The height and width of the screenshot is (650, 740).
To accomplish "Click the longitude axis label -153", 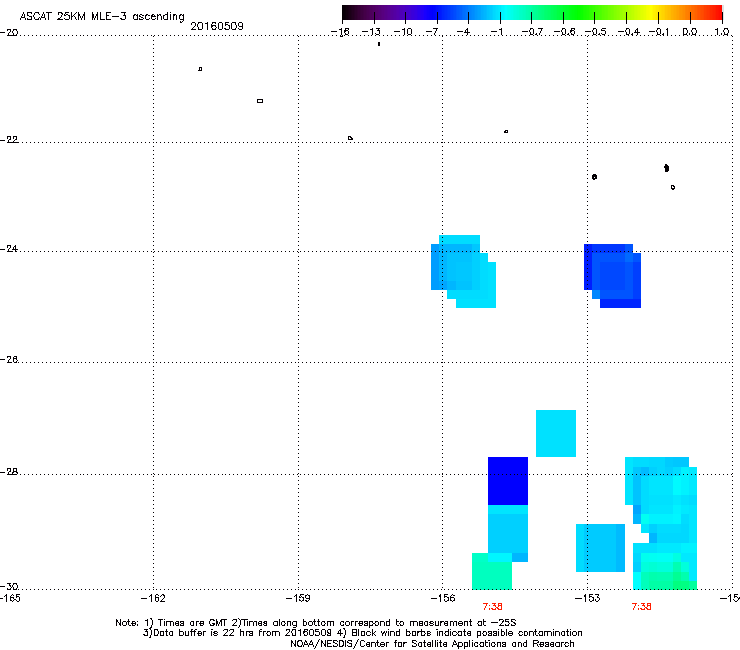I will (x=587, y=599).
